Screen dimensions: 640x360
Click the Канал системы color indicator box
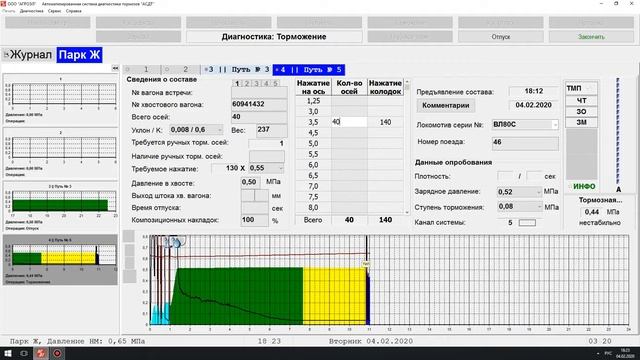527,223
